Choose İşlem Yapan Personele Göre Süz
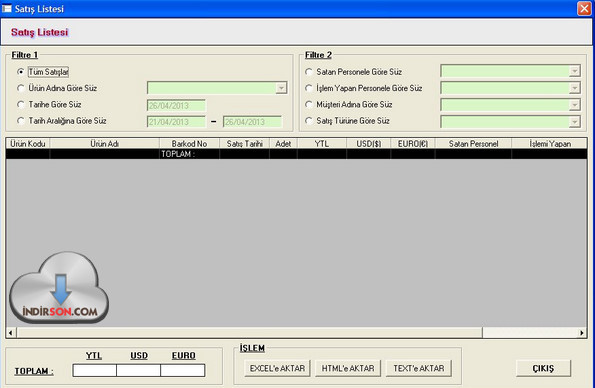This screenshot has height=388, width=595. (309, 88)
